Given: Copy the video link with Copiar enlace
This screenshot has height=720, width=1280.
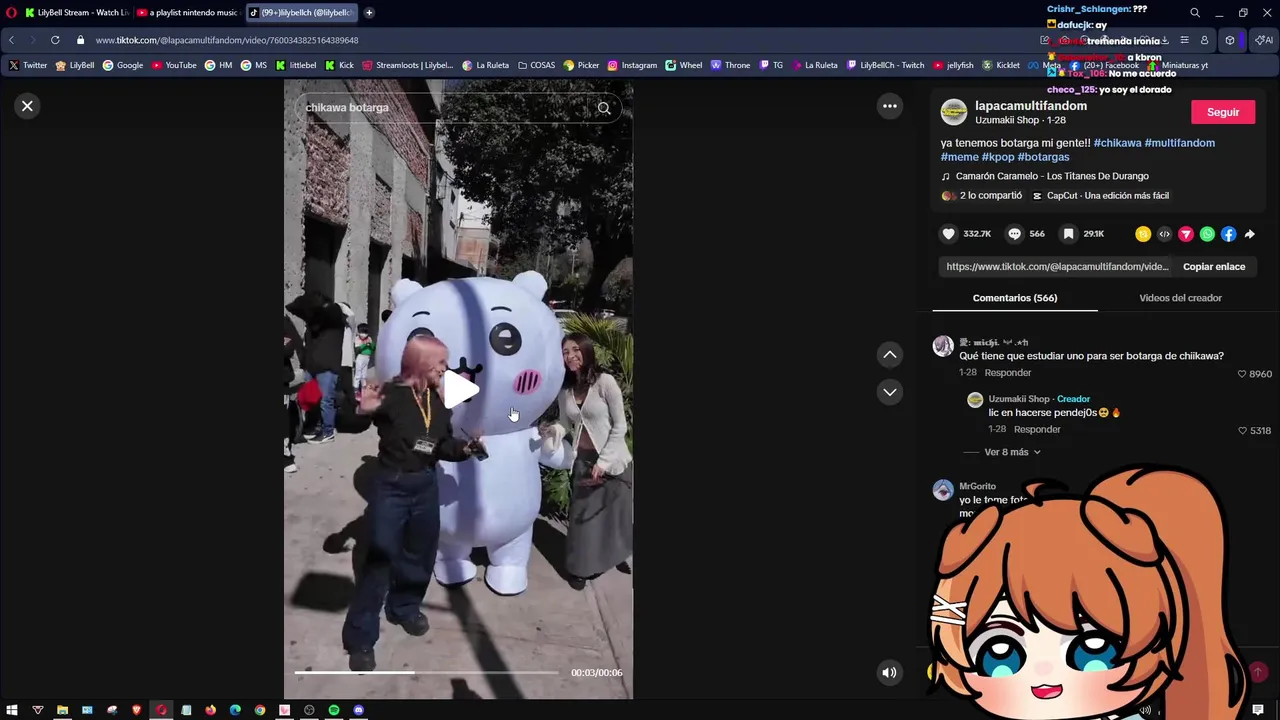Looking at the screenshot, I should point(1214,267).
